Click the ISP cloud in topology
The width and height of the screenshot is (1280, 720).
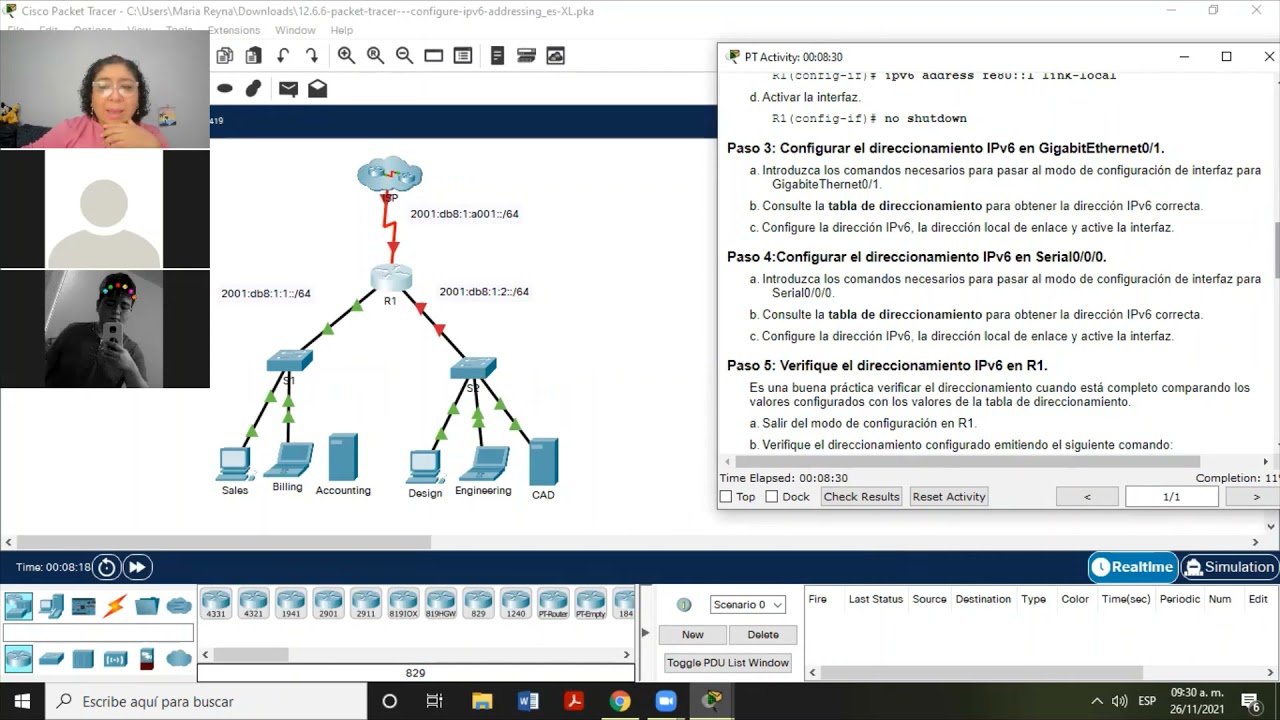click(x=390, y=174)
